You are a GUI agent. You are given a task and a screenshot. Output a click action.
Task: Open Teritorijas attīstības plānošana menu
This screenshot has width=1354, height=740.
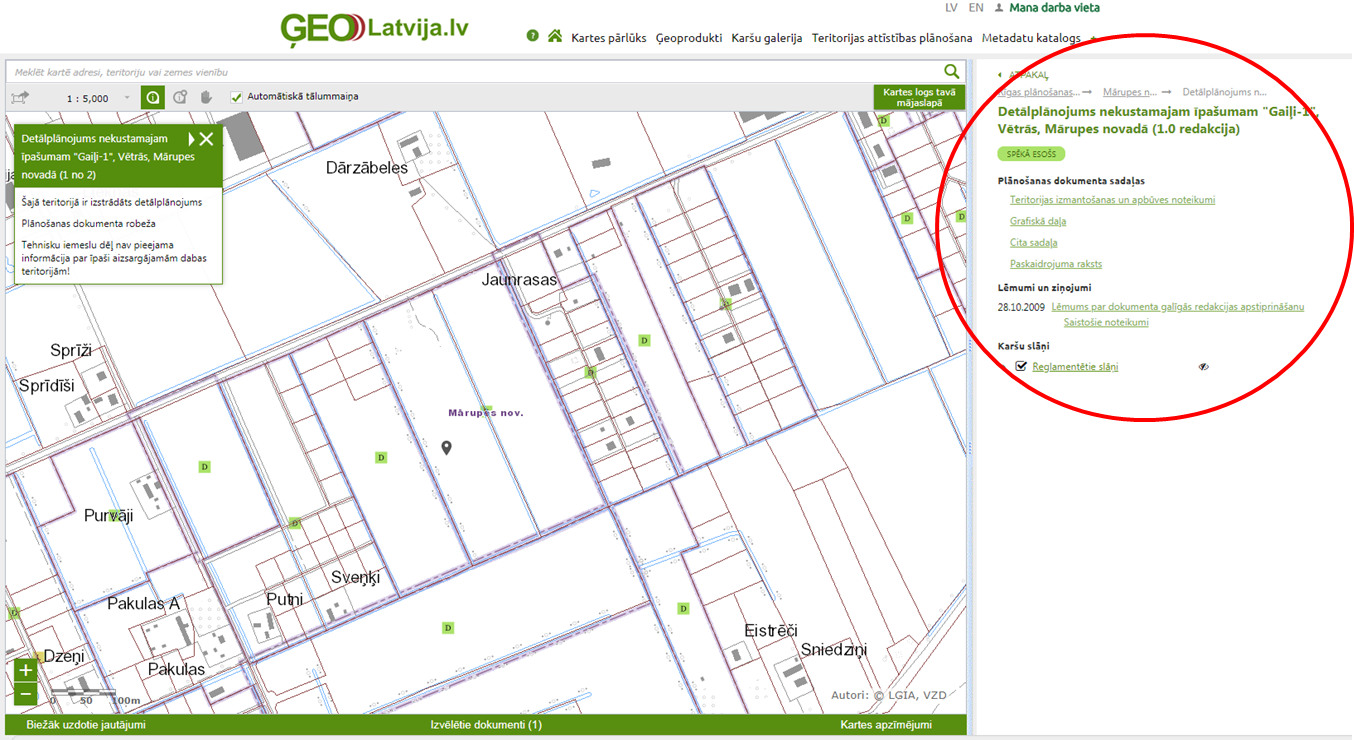click(892, 38)
